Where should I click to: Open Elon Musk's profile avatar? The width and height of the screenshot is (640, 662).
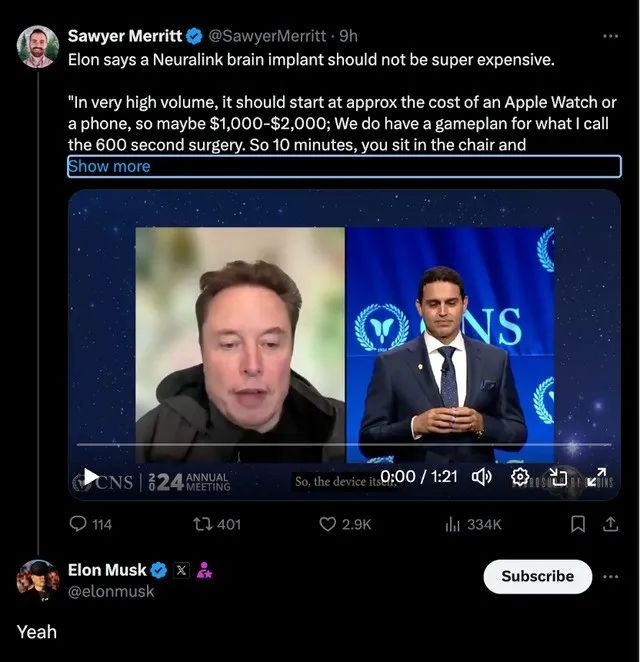[38, 580]
